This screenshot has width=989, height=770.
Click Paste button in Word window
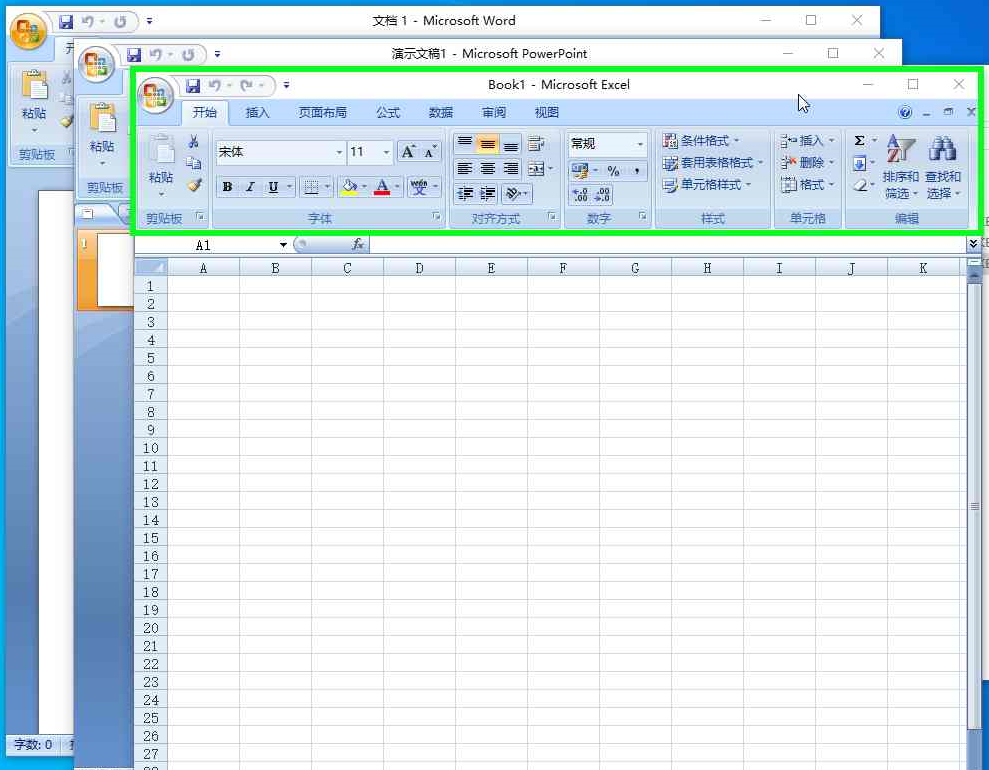[34, 101]
